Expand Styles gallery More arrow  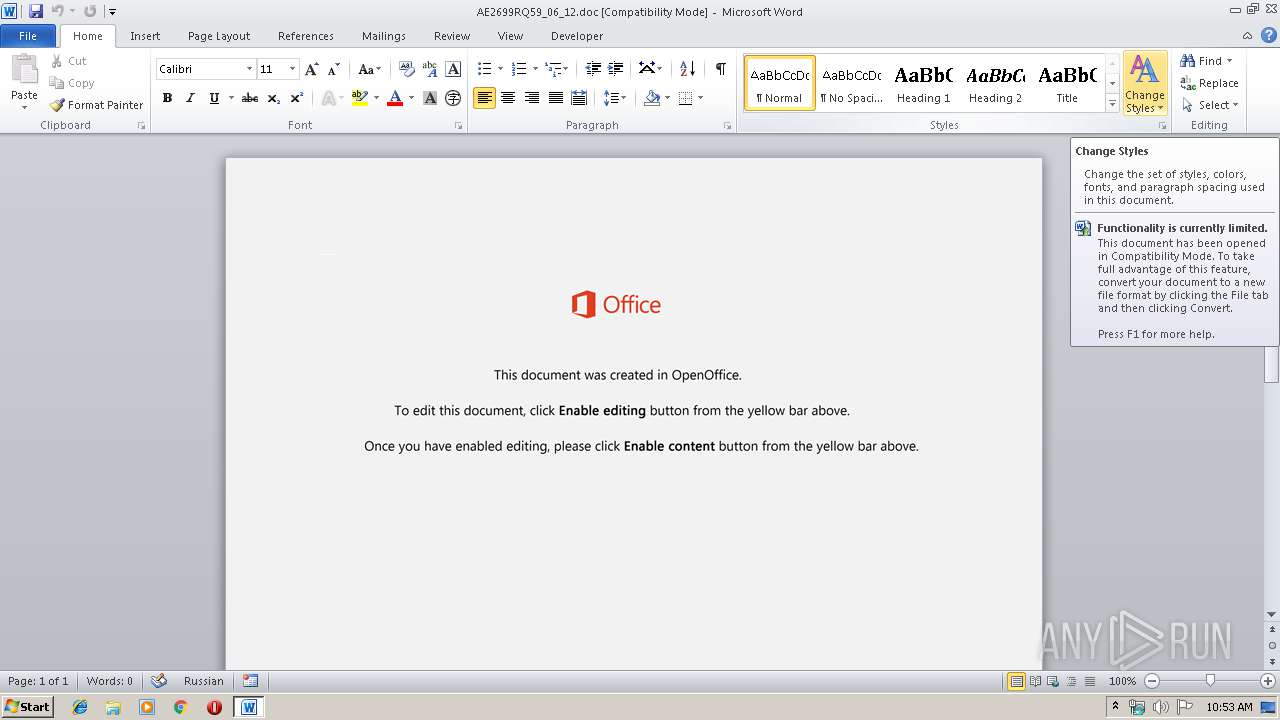[x=1112, y=104]
